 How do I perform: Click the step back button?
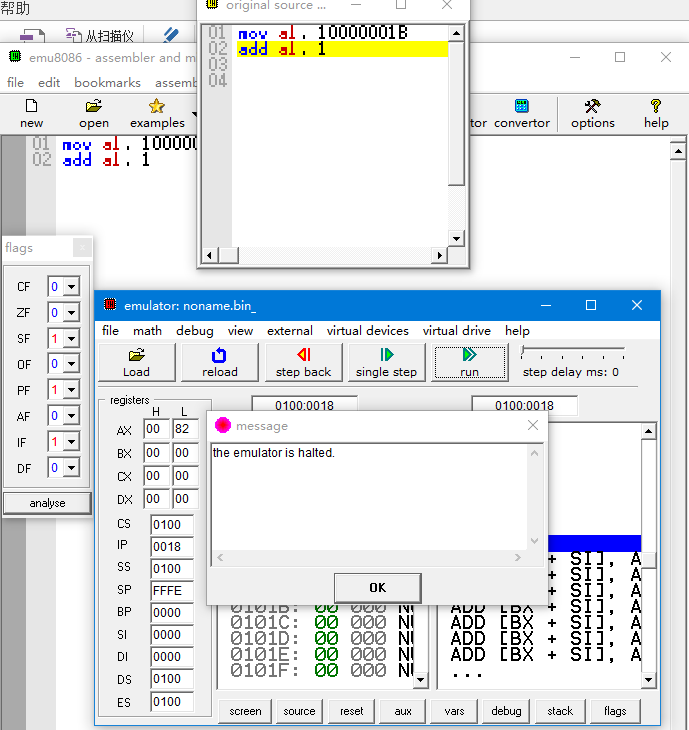click(304, 363)
